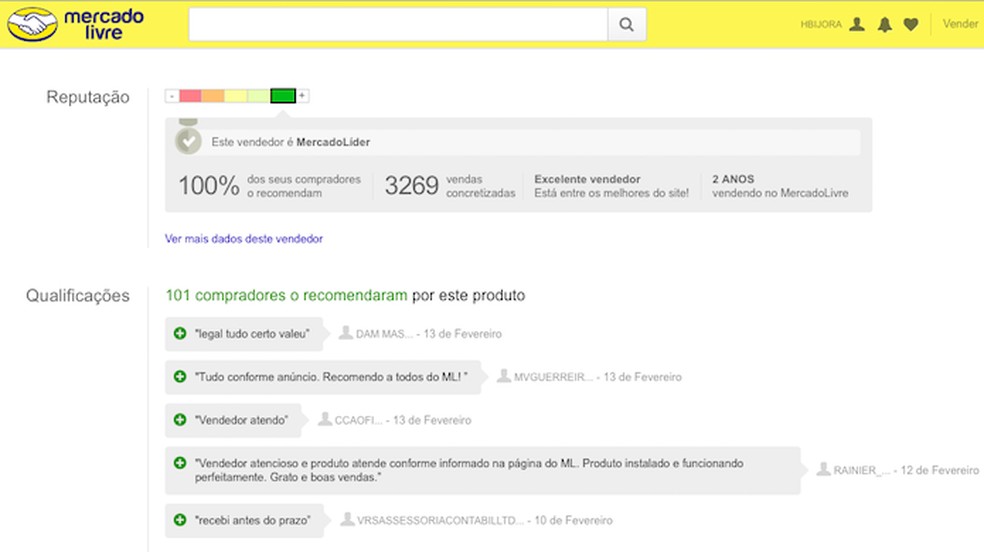Click the minus end of reputation bar
The width and height of the screenshot is (984, 552).
(172, 96)
